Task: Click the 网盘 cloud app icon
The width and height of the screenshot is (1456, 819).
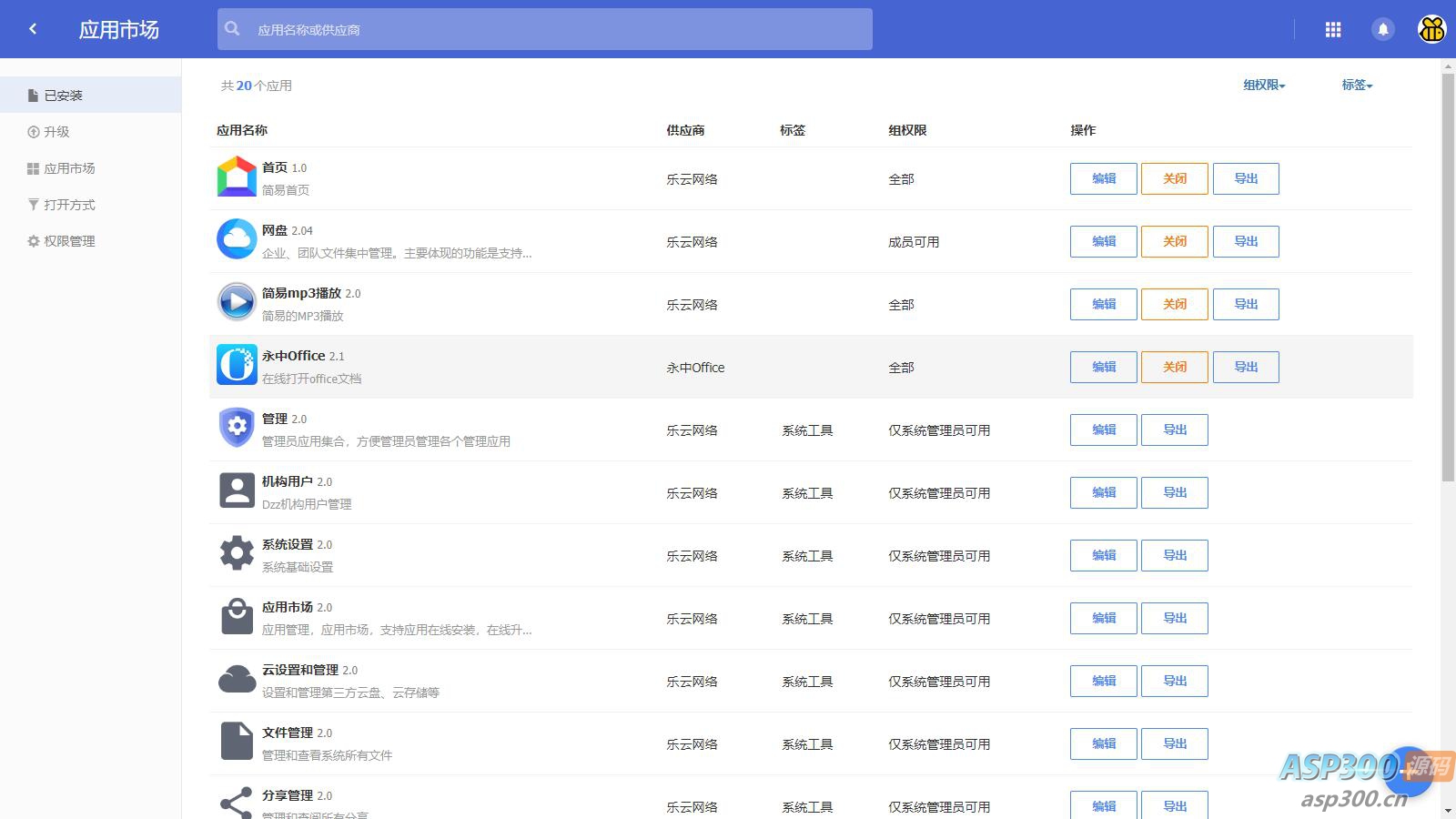Action: pos(237,239)
